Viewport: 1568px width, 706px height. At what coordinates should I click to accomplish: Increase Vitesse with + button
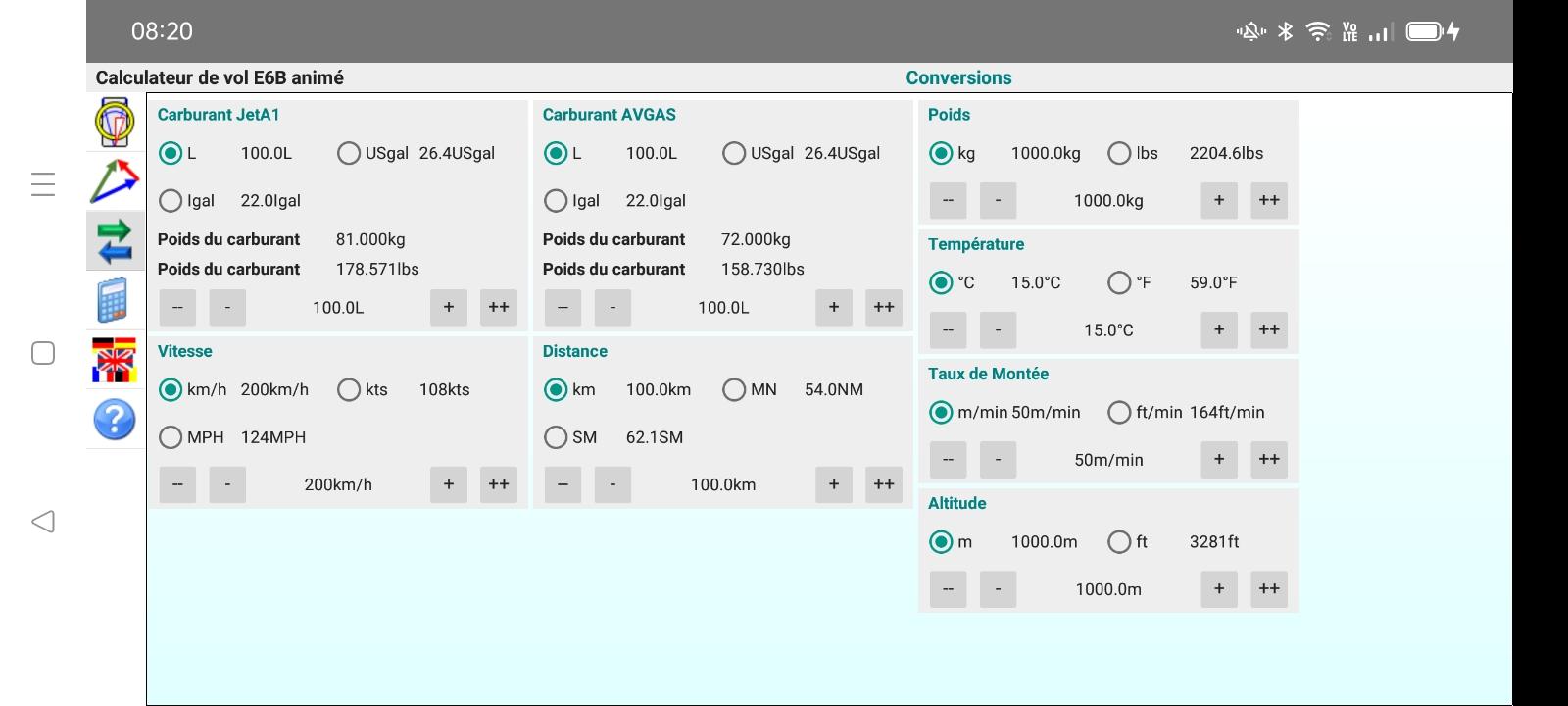point(449,484)
